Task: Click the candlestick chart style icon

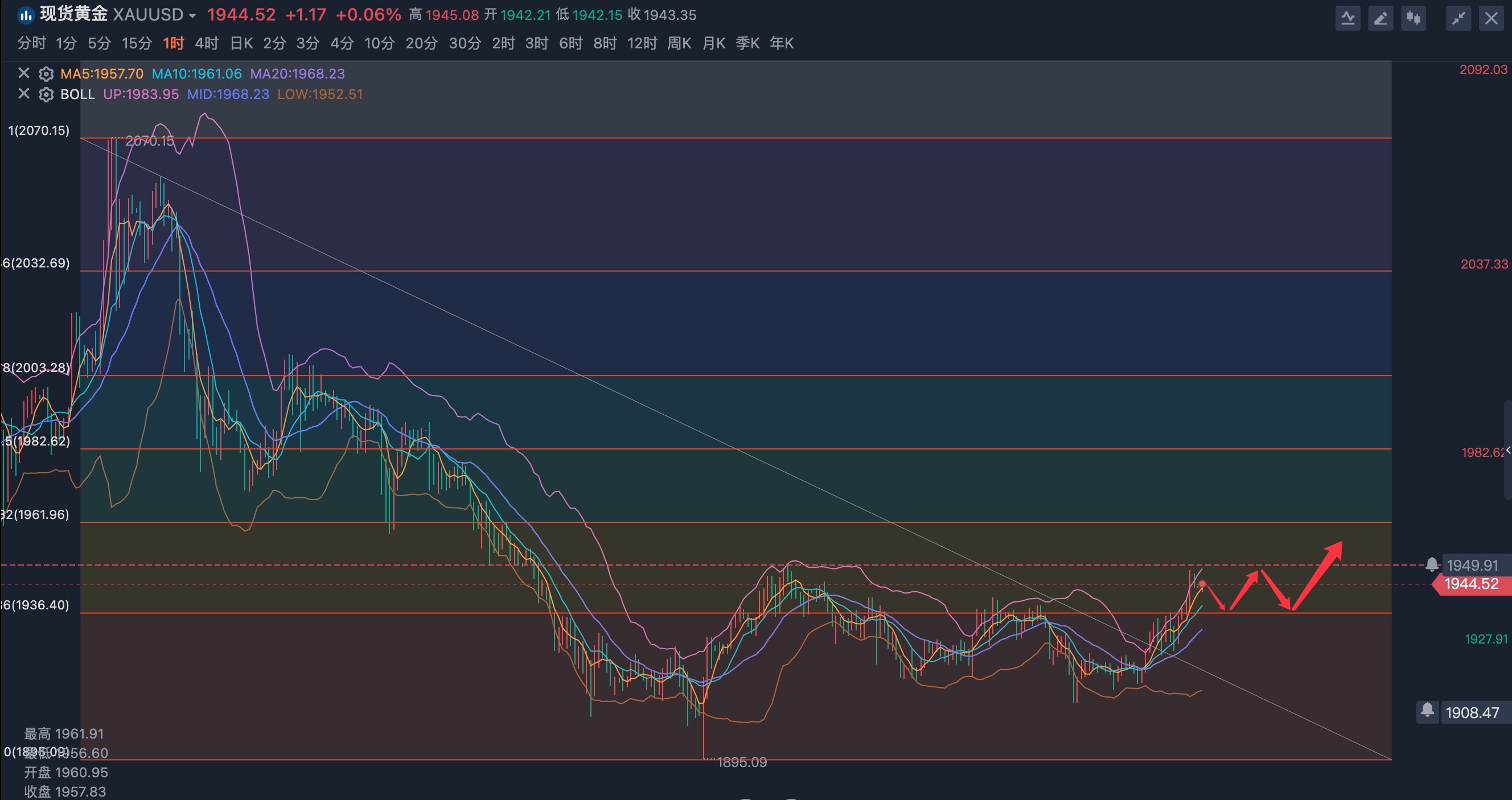Action: tap(1414, 18)
